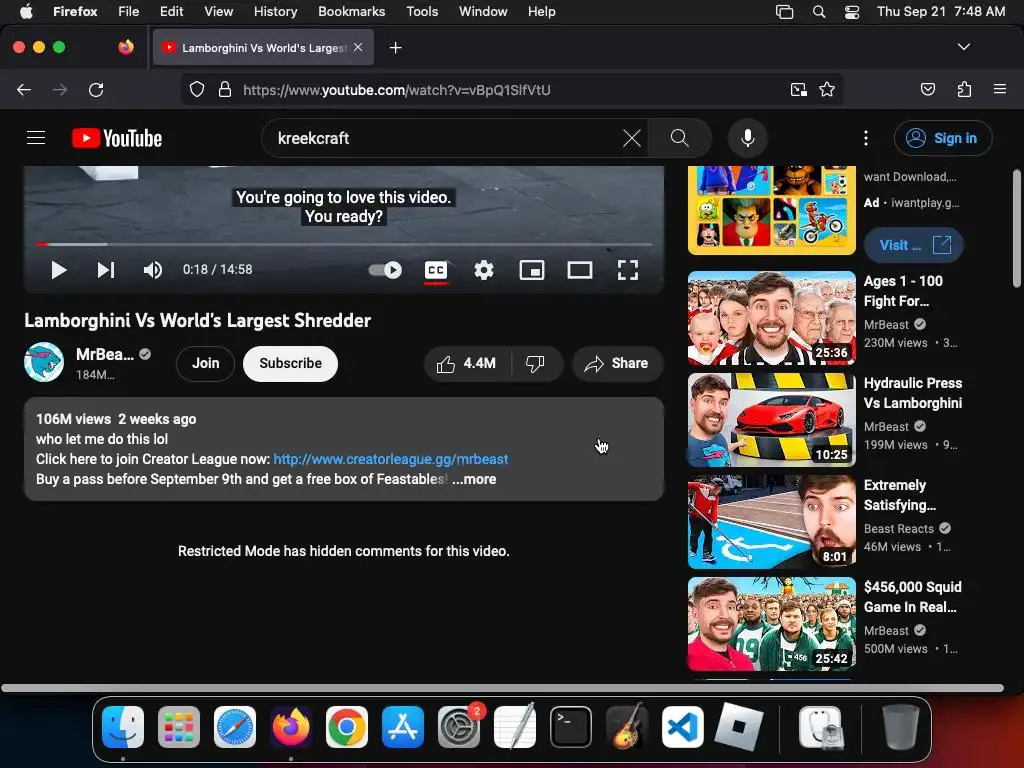Open Firefox application menu

1000,89
